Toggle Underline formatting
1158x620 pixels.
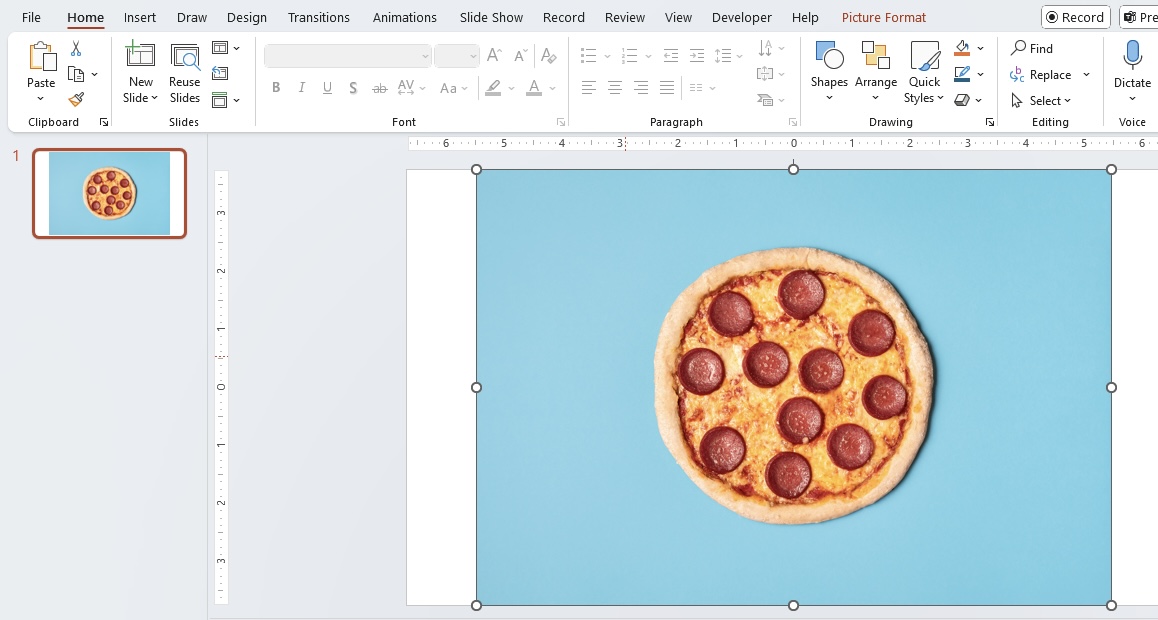tap(327, 88)
